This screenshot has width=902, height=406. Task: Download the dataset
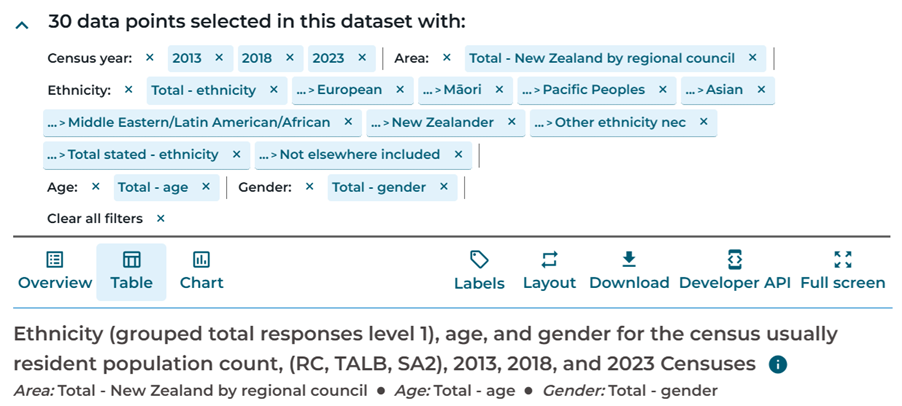[x=628, y=271]
